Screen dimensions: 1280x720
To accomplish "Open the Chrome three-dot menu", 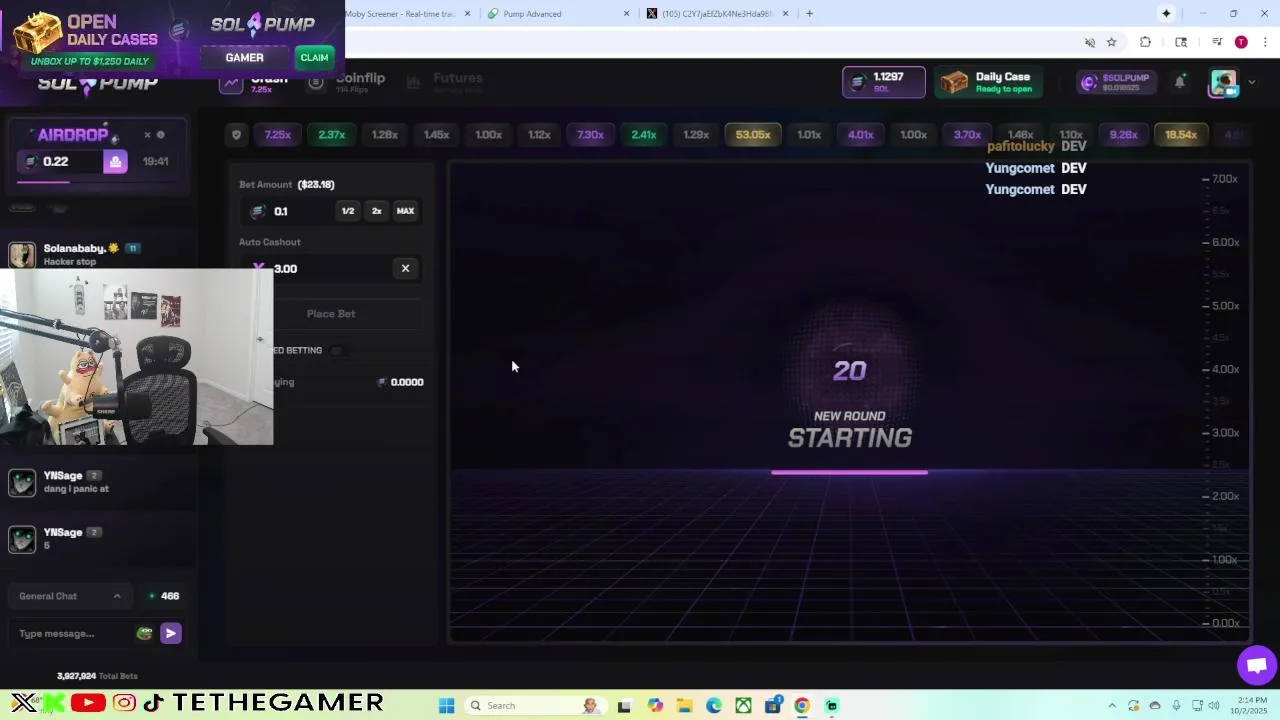I will (1266, 42).
